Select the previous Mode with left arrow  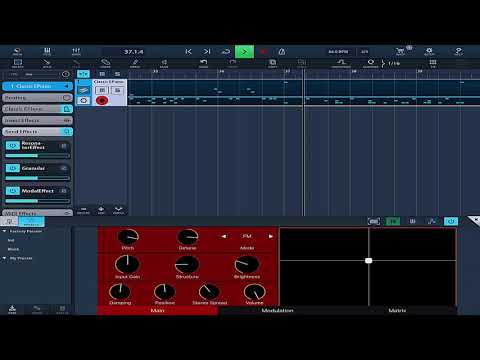pos(224,236)
